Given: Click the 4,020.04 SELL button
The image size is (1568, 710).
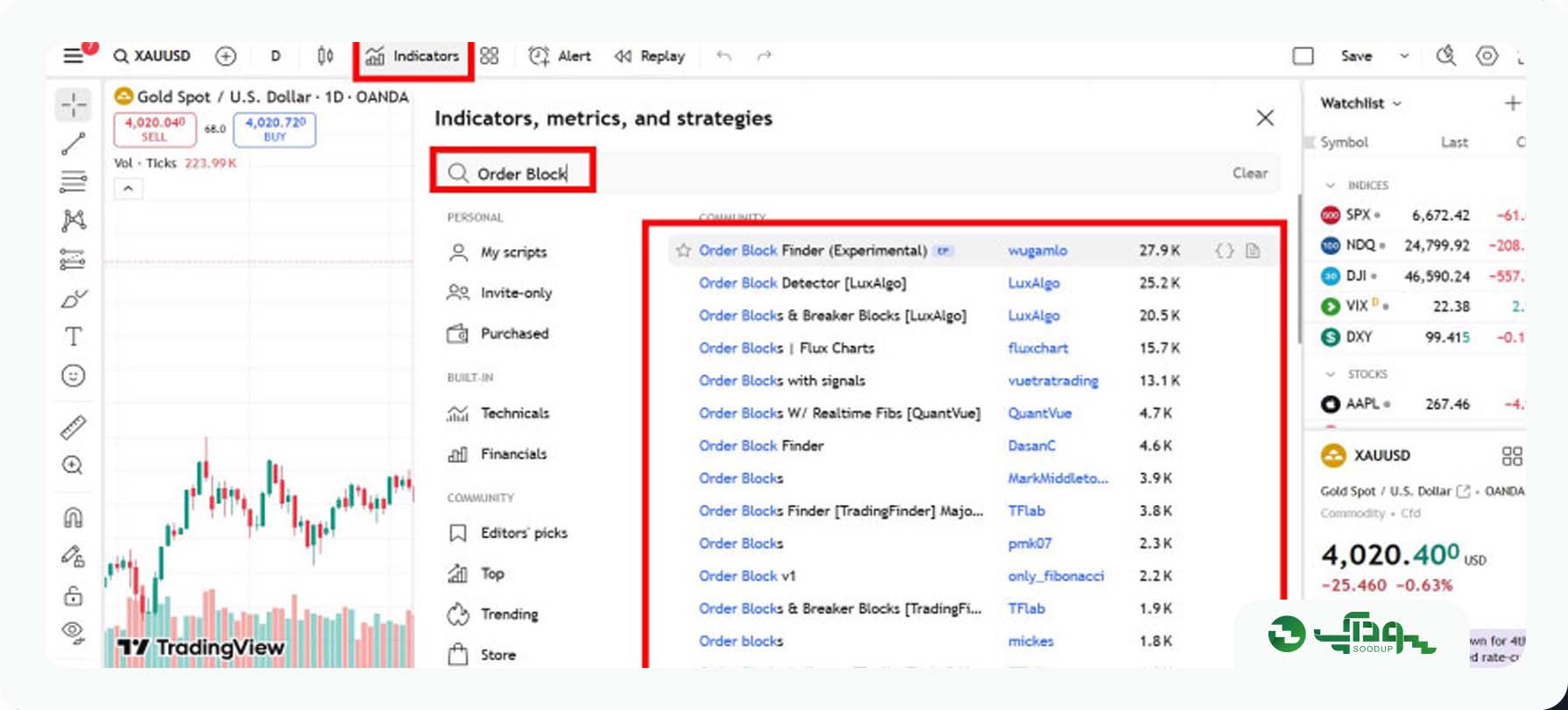Looking at the screenshot, I should tap(155, 130).
